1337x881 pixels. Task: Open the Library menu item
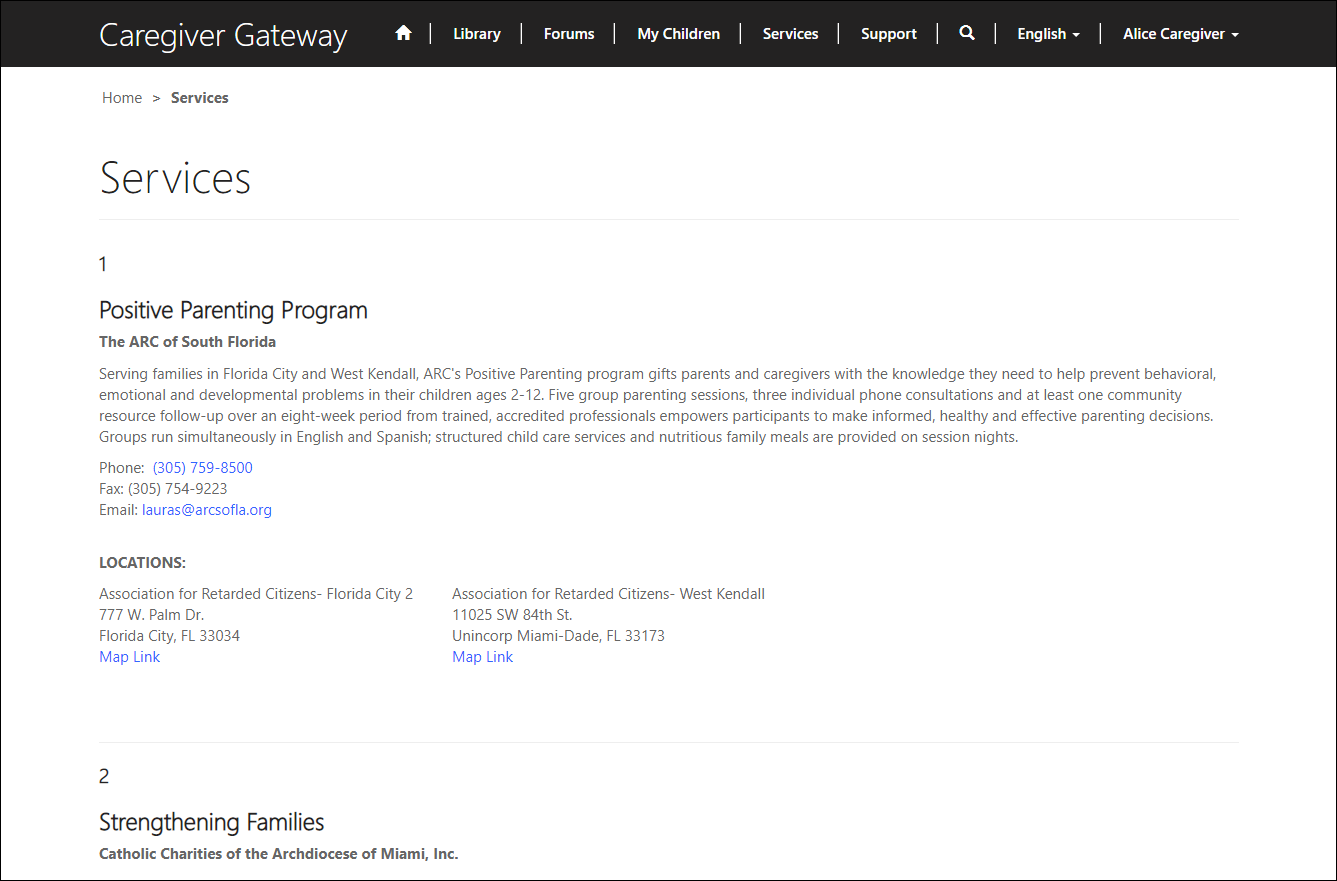tap(476, 34)
